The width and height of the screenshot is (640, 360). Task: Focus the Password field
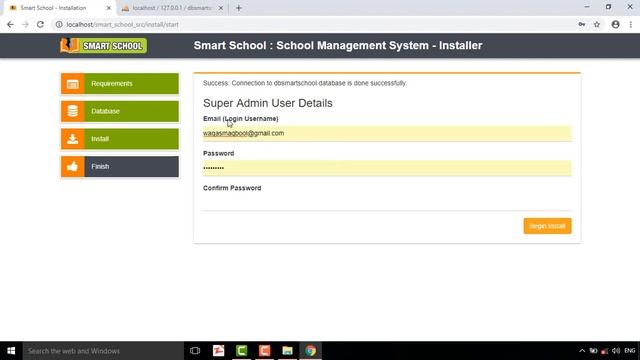(387, 168)
